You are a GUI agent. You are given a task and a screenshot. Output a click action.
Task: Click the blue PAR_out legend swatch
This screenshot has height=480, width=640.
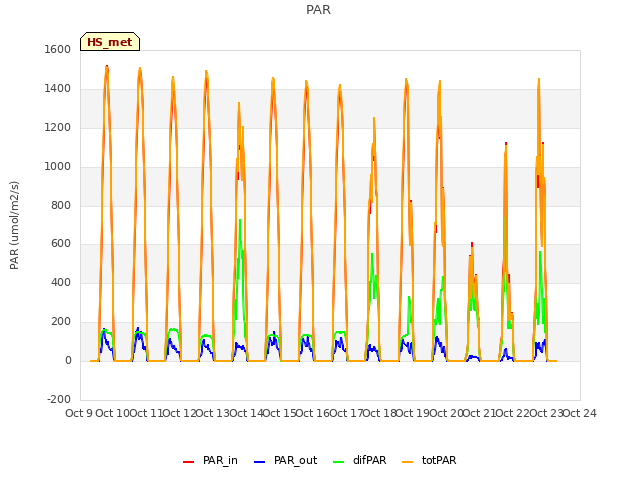click(x=259, y=462)
